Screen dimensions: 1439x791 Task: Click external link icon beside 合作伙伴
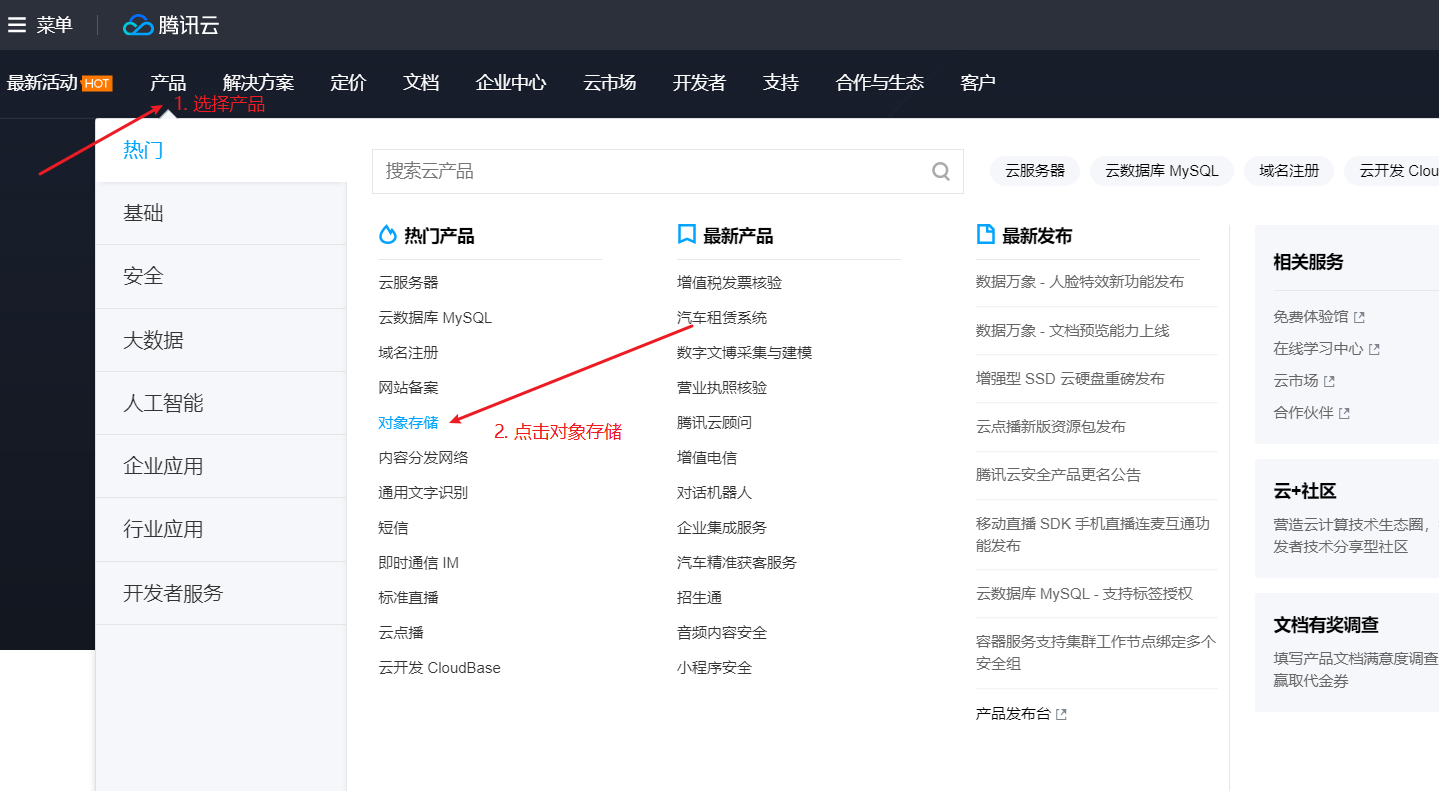(x=1344, y=413)
